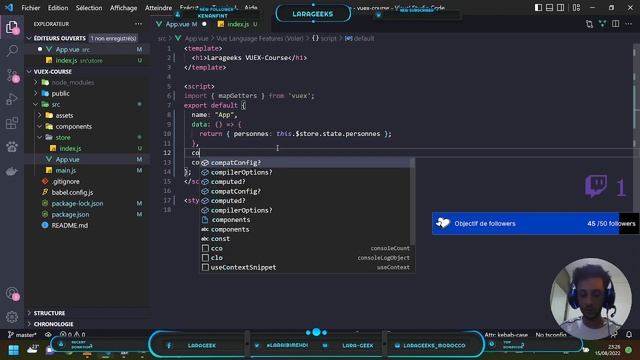
Task: Open .gitignore file
Action: point(66,181)
